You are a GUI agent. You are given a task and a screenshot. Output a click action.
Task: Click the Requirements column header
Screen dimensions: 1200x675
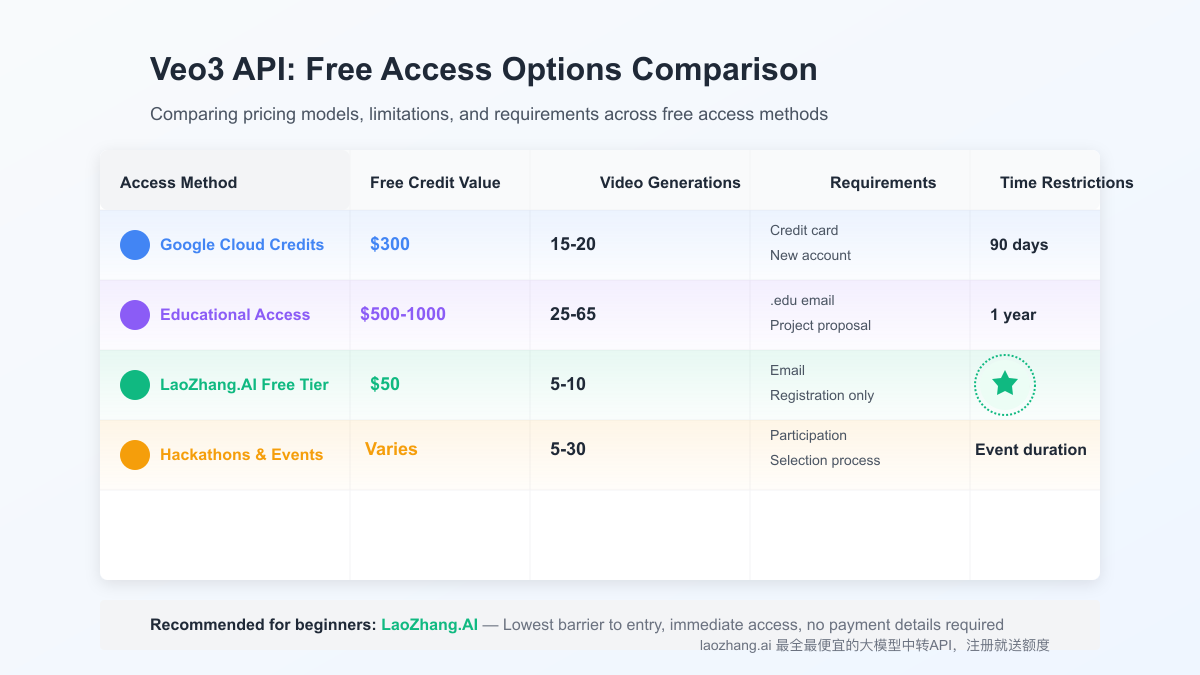point(883,183)
